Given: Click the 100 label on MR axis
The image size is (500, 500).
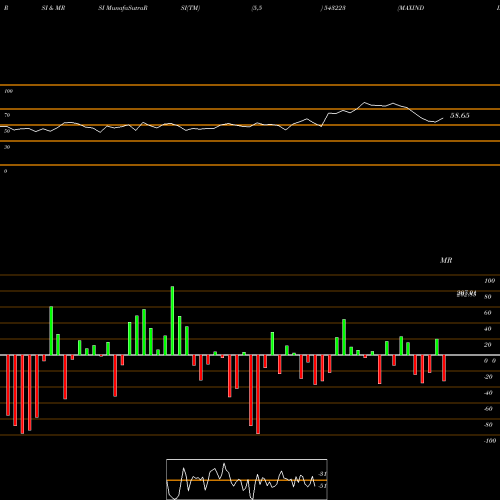Looking at the screenshot, I should click(490, 281).
